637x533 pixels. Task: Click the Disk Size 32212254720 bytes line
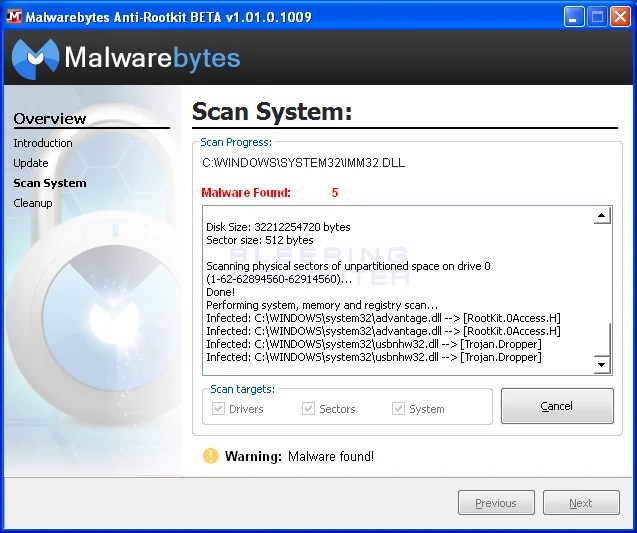pos(278,227)
